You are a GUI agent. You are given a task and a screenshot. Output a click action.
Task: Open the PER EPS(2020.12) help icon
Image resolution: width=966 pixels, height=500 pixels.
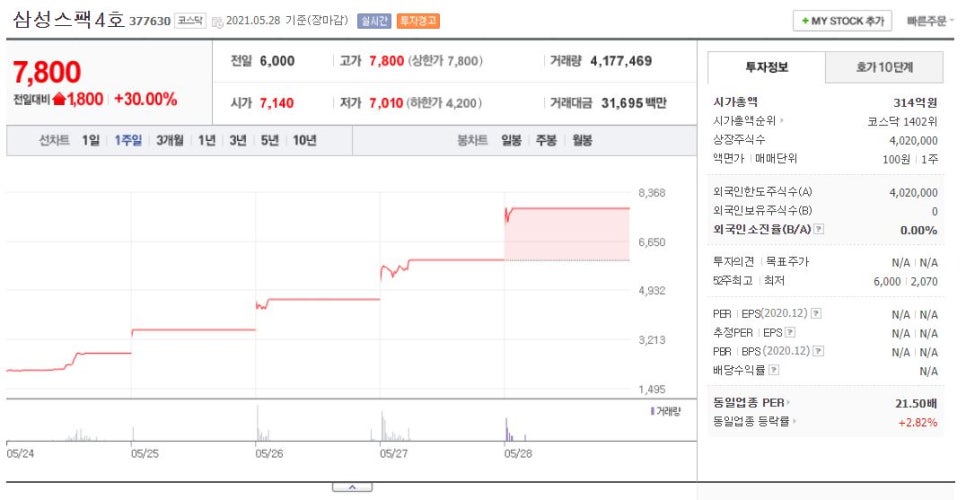pyautogui.click(x=816, y=313)
